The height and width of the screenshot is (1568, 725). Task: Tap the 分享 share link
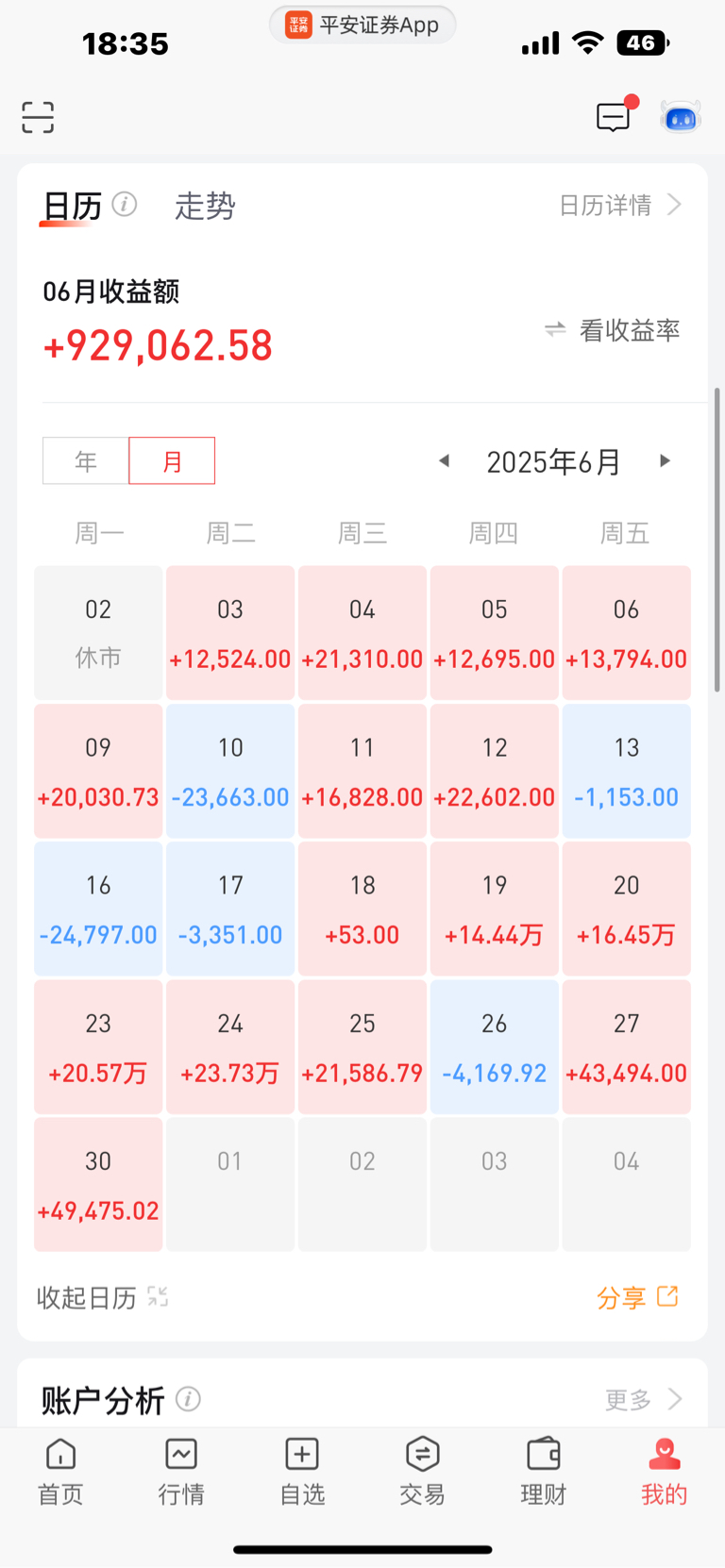621,1297
